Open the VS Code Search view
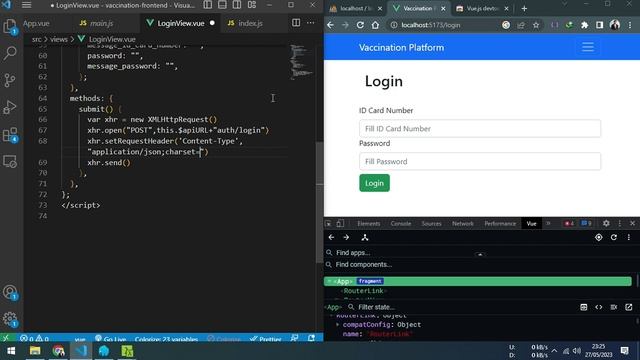Viewport: 640px width, 360px height. (x=10, y=53)
